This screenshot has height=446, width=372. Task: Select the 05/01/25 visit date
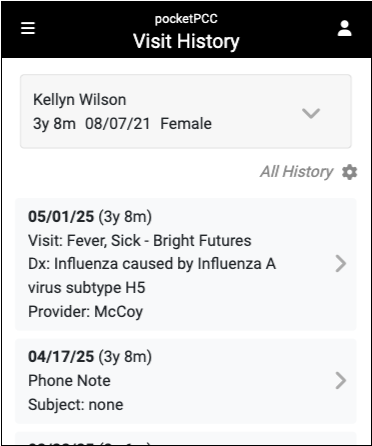point(61,216)
